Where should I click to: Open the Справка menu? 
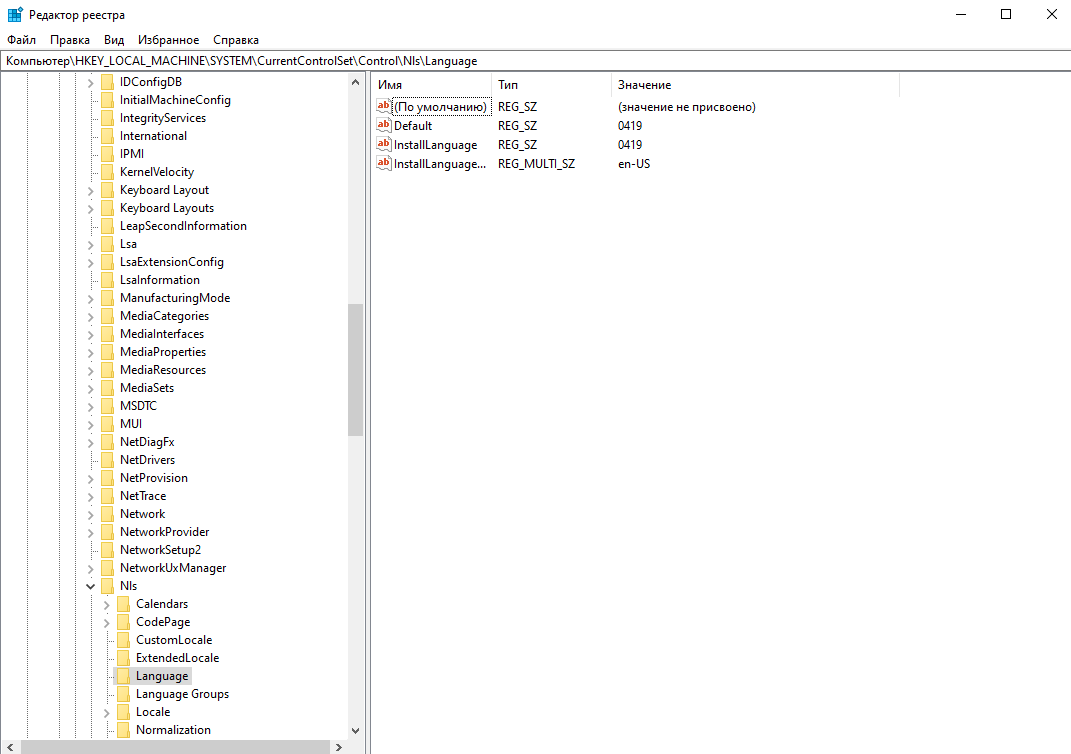click(236, 40)
